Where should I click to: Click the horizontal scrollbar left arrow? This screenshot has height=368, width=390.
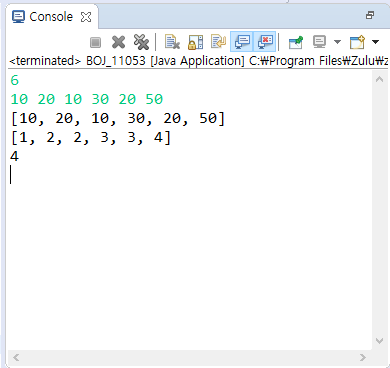16,358
